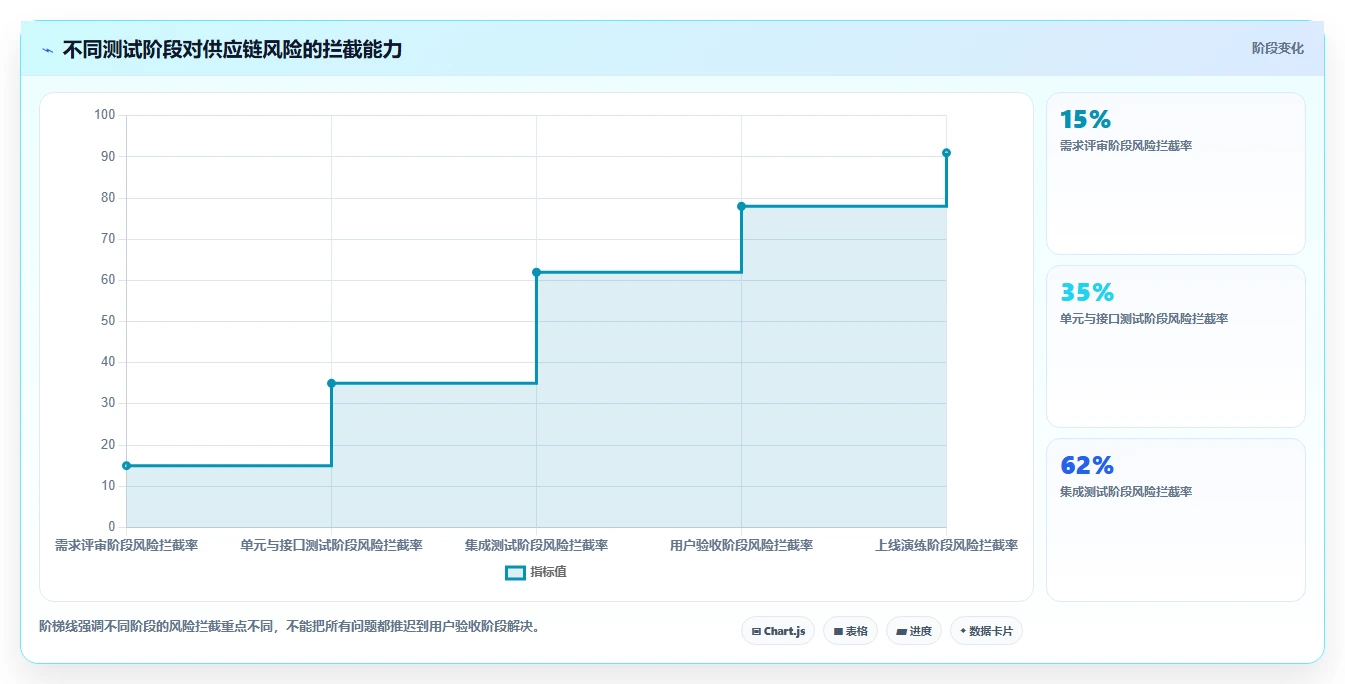1345x684 pixels.
Task: Click the Chart.js tag button
Action: pos(778,631)
